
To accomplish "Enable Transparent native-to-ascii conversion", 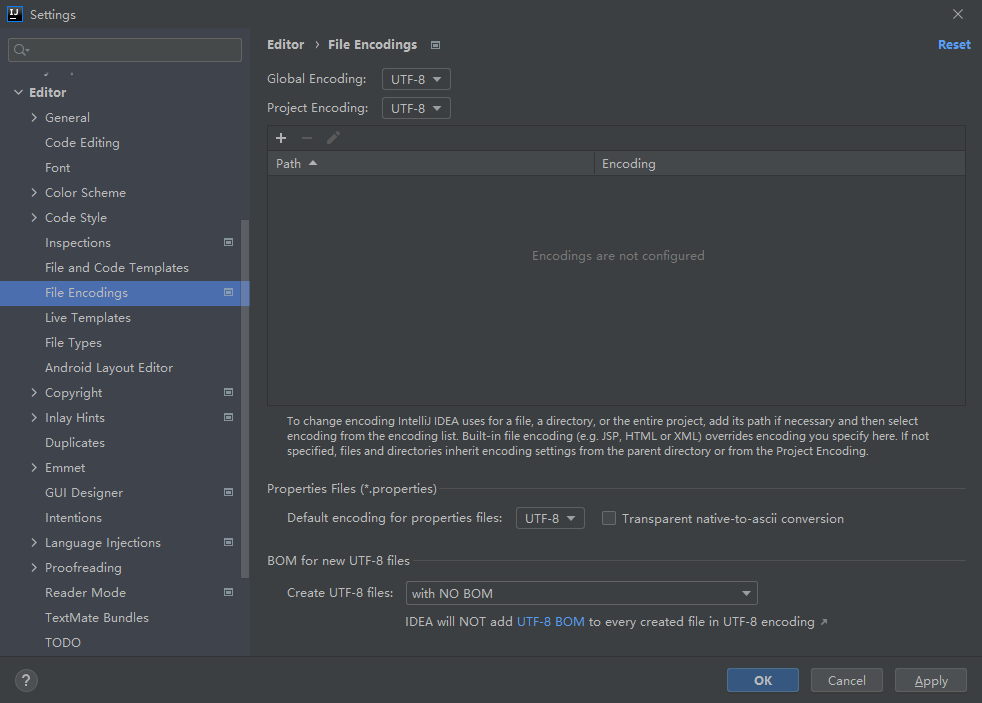I will coord(608,519).
